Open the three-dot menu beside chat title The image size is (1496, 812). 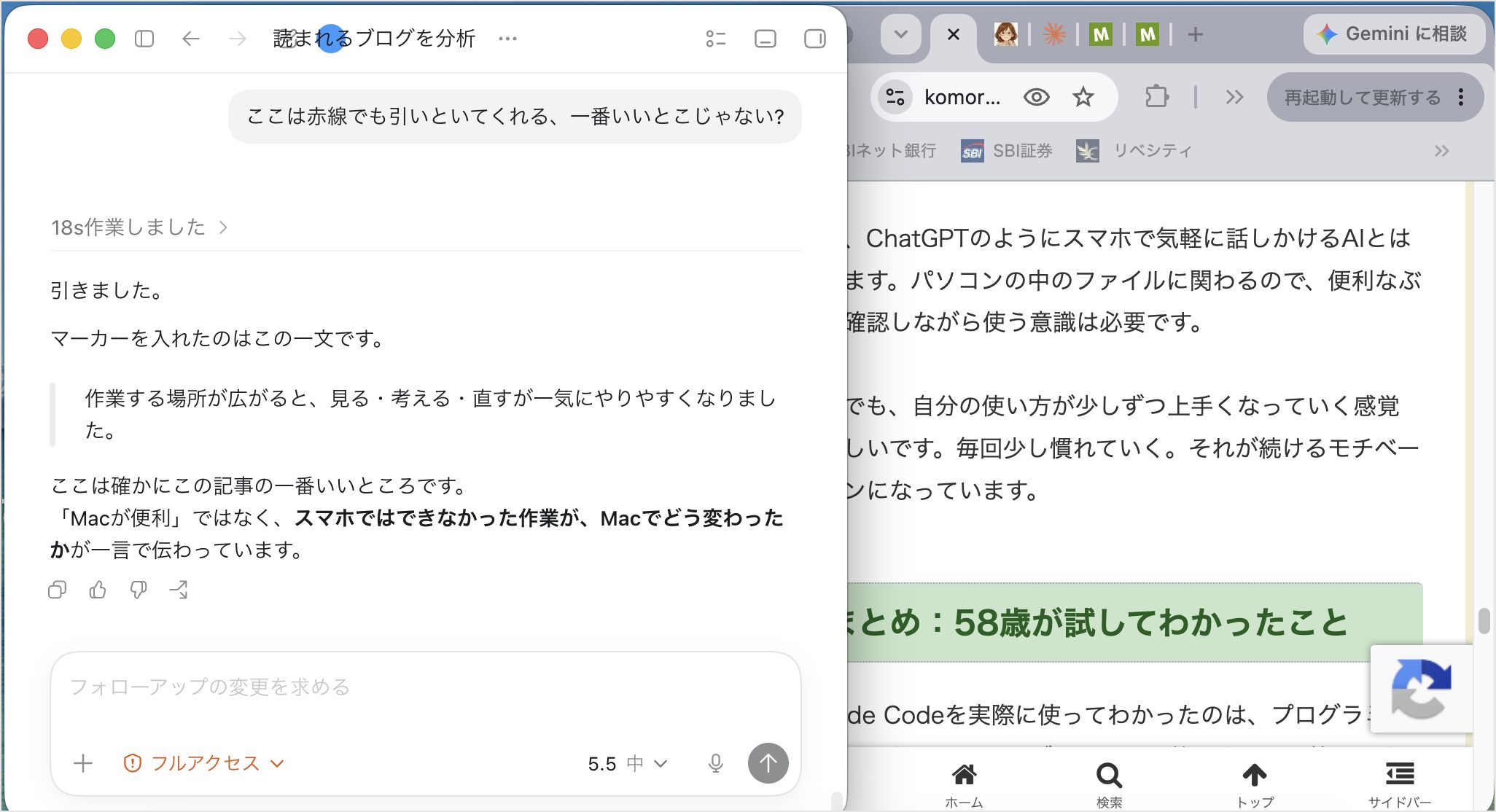pos(507,39)
